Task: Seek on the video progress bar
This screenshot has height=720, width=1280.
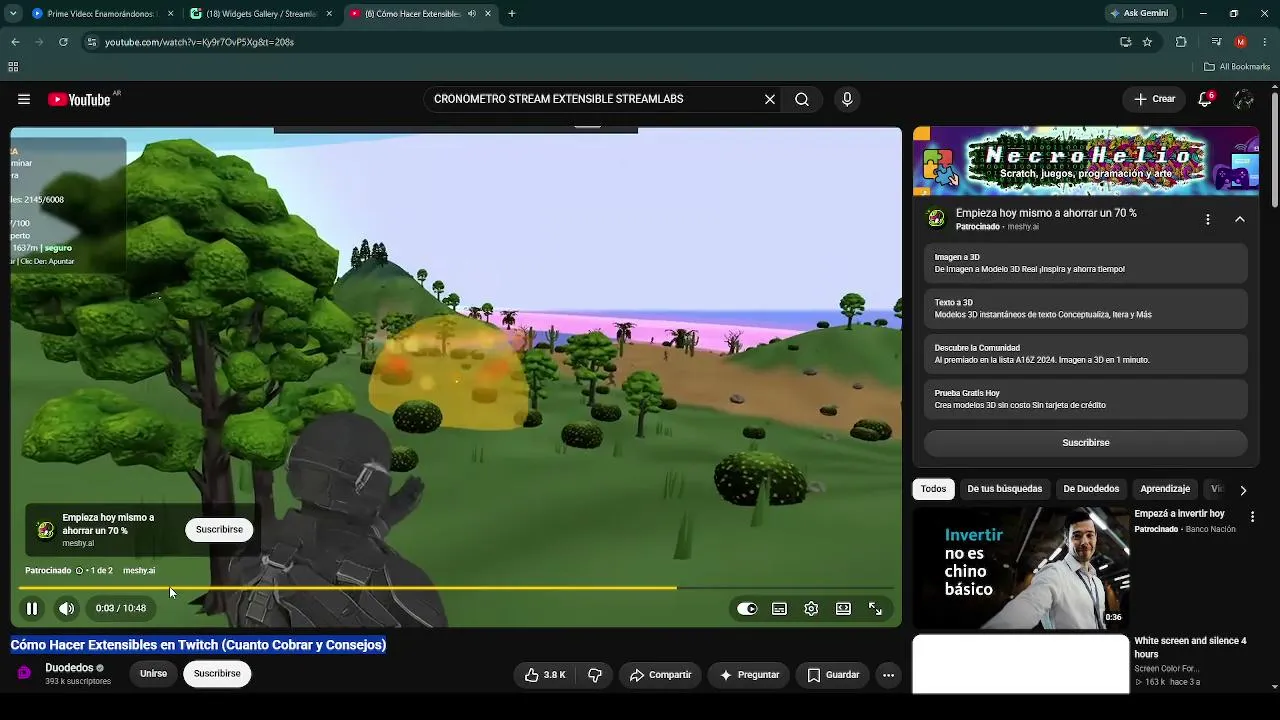Action: click(456, 588)
